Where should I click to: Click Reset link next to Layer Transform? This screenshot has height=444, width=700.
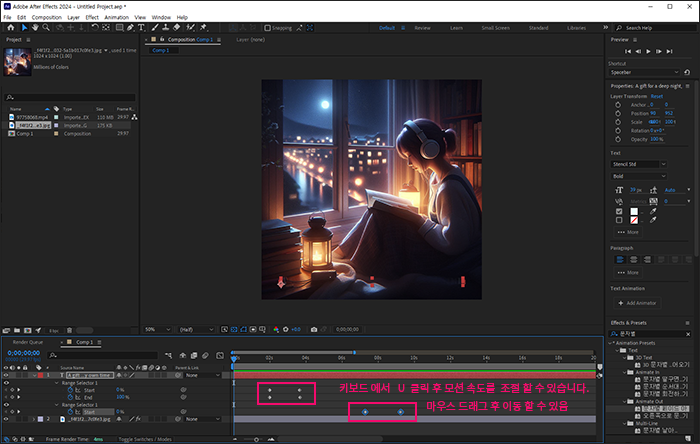(x=657, y=96)
